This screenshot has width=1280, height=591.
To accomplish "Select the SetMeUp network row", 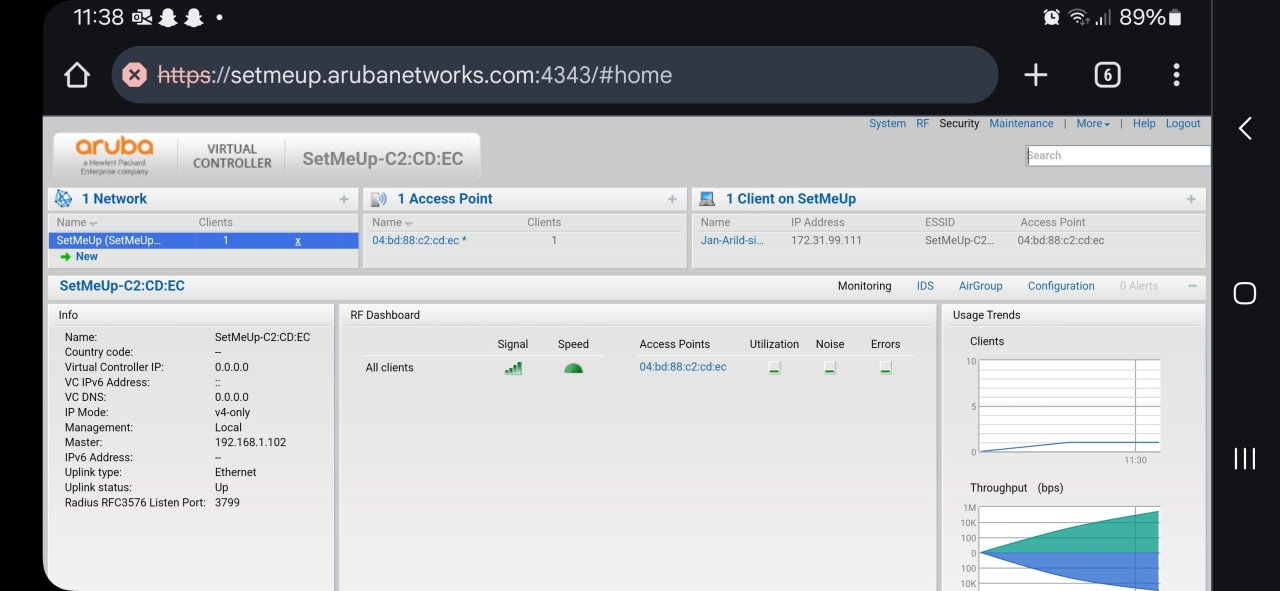I will (203, 241).
